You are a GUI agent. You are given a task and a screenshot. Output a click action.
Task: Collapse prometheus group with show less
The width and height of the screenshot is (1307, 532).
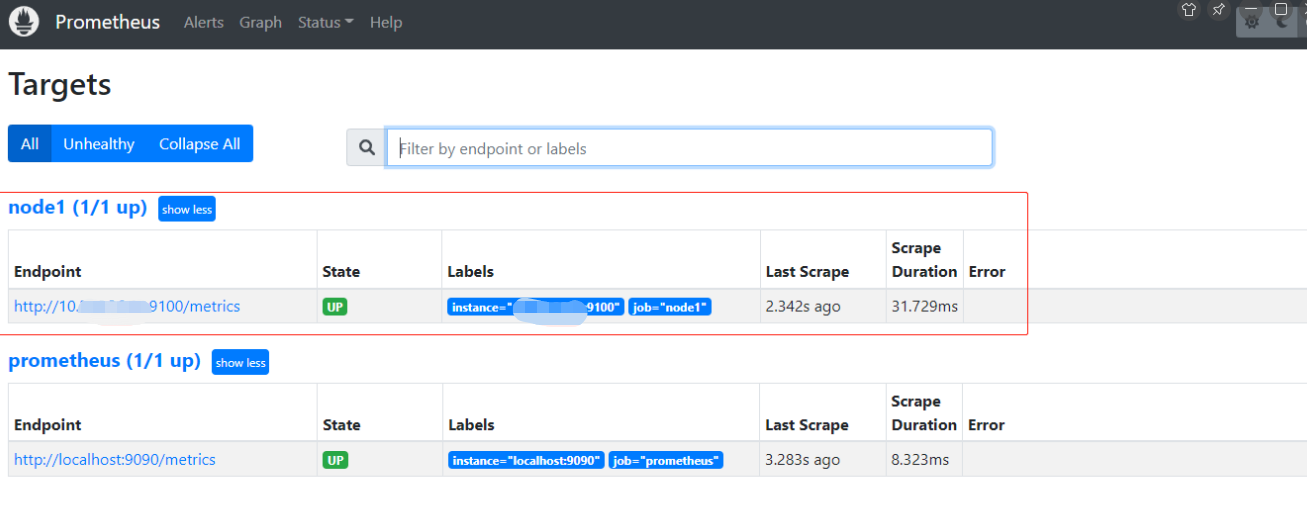point(240,363)
